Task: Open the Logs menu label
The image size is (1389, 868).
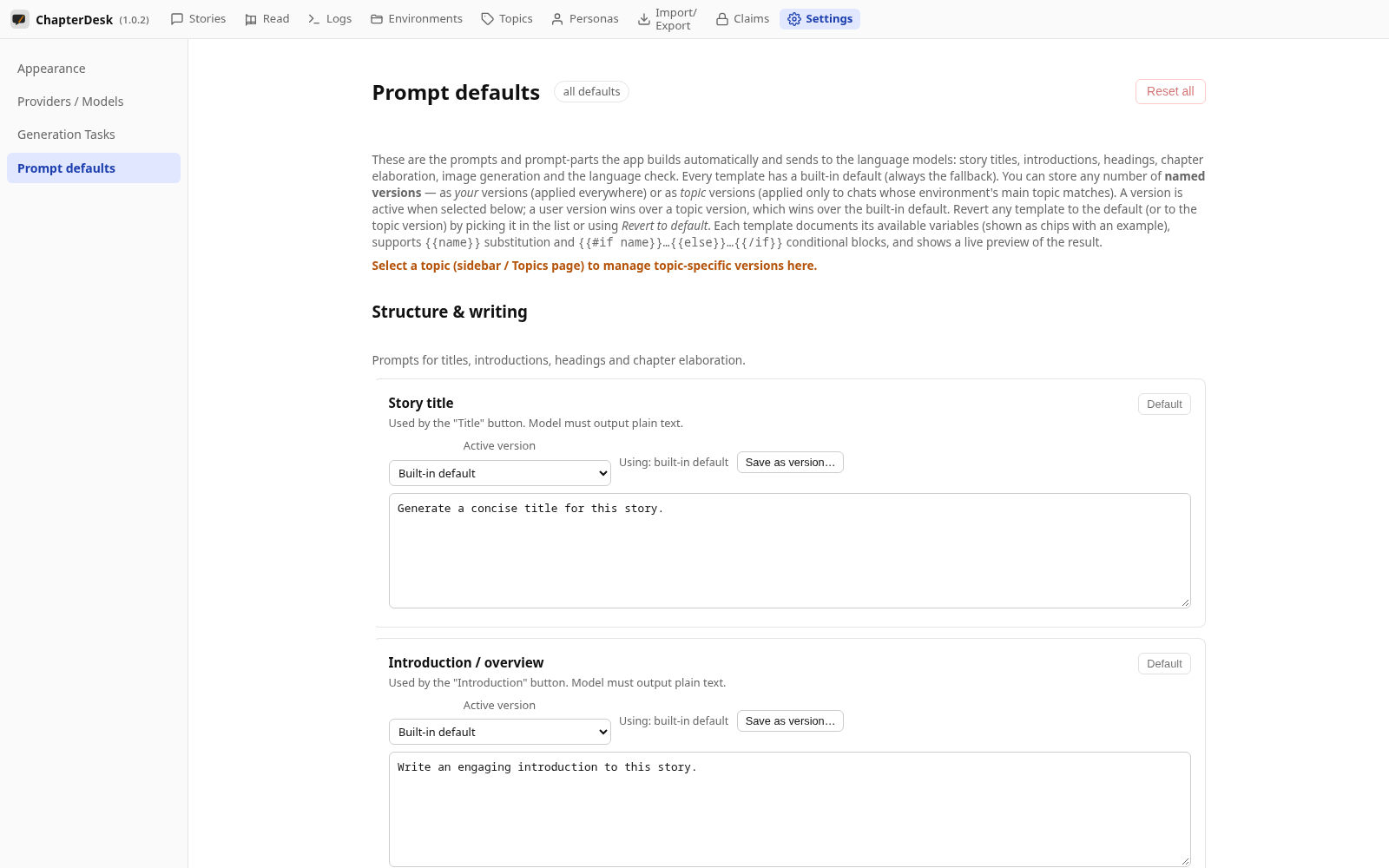Action: pyautogui.click(x=339, y=19)
